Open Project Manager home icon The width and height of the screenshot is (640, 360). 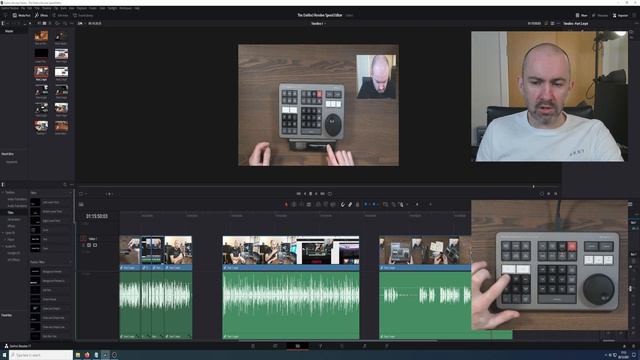pyautogui.click(x=624, y=346)
